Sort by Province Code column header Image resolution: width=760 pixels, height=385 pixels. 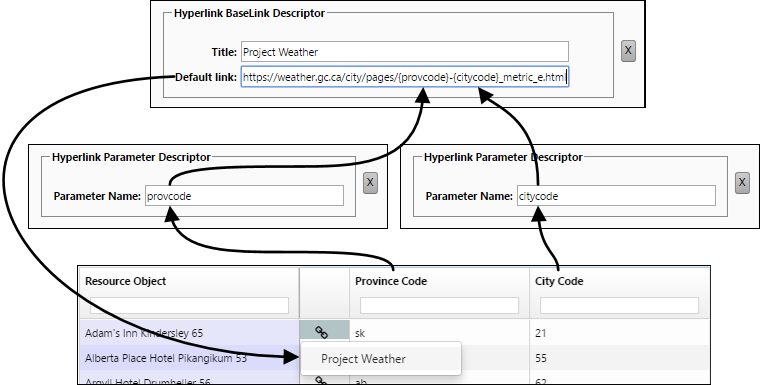[391, 281]
